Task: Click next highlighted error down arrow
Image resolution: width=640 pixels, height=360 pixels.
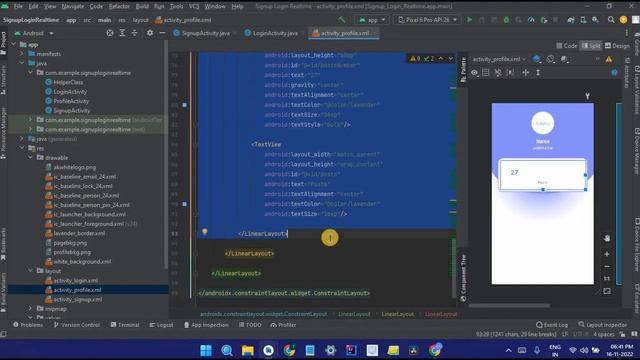Action: click(451, 59)
